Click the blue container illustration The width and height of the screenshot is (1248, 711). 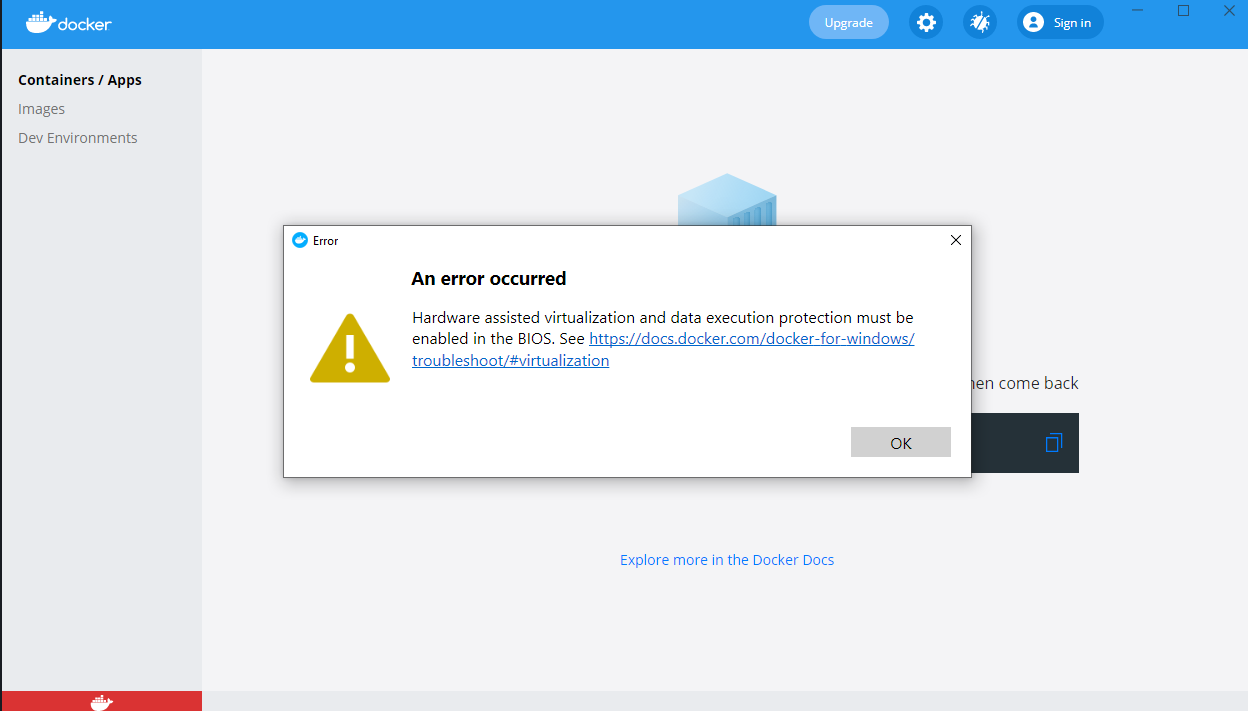click(x=727, y=200)
